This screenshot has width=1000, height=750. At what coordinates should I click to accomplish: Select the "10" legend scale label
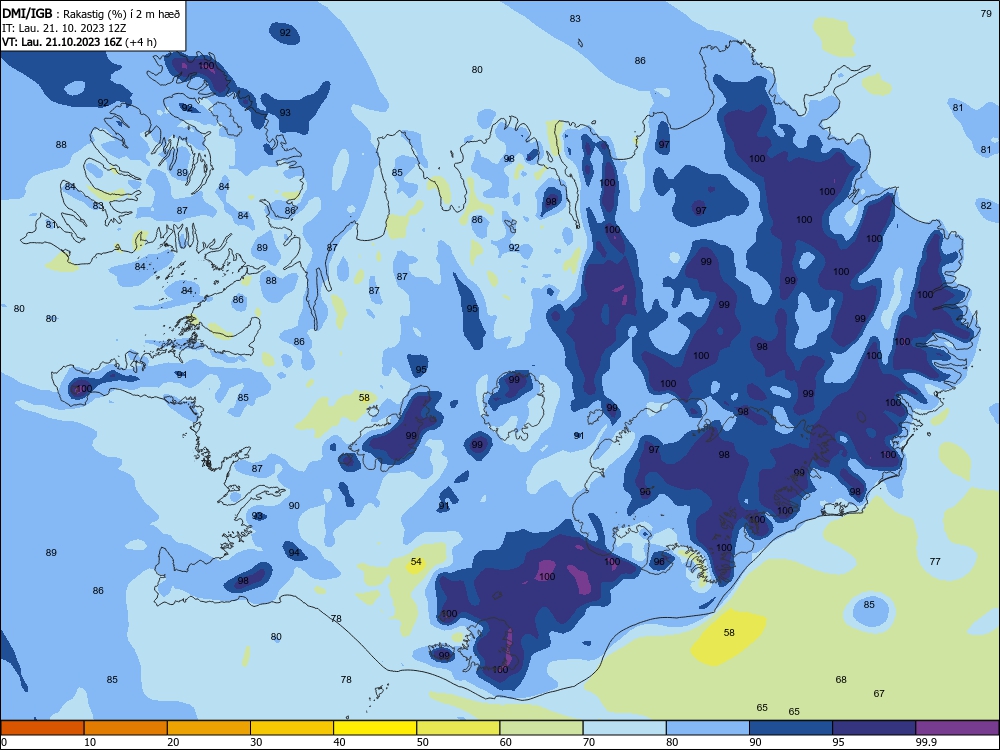click(x=90, y=742)
